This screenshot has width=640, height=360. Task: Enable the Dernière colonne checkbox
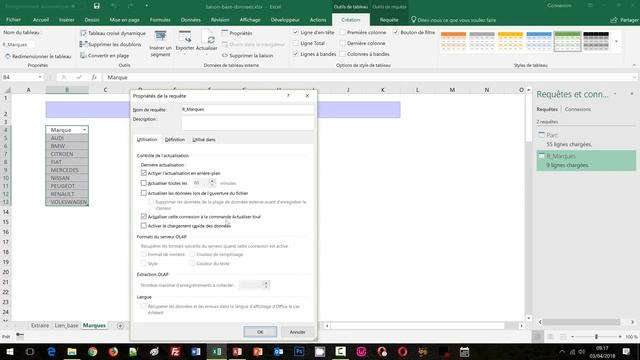(x=342, y=43)
